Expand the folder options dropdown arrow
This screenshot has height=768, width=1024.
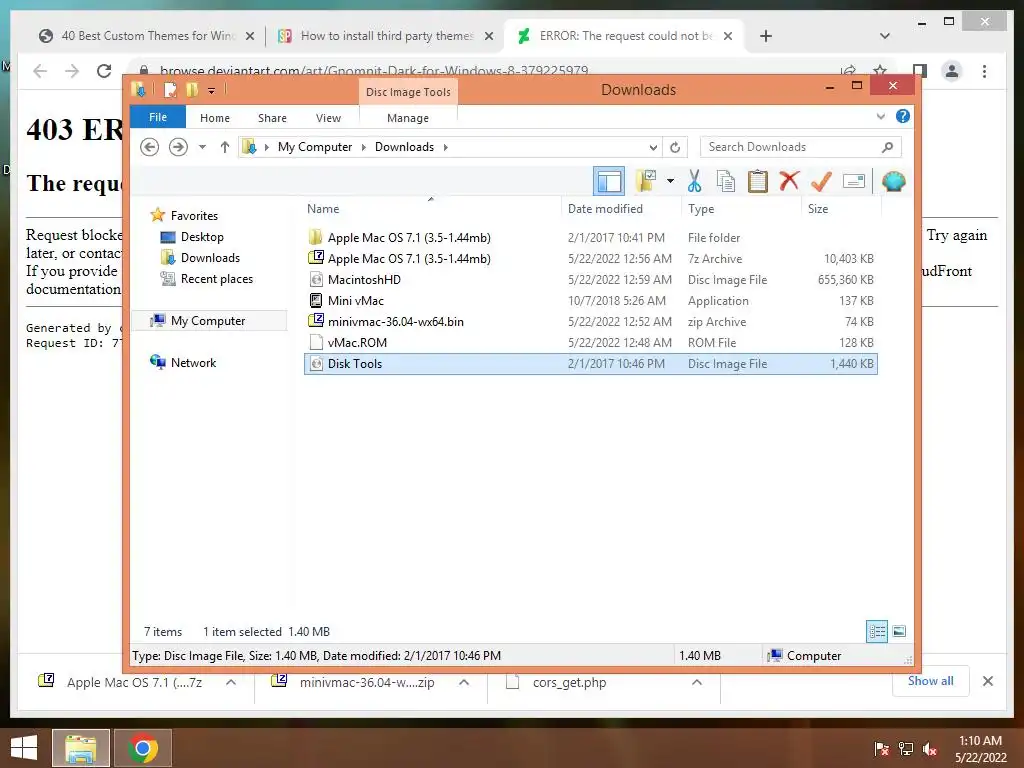(670, 181)
